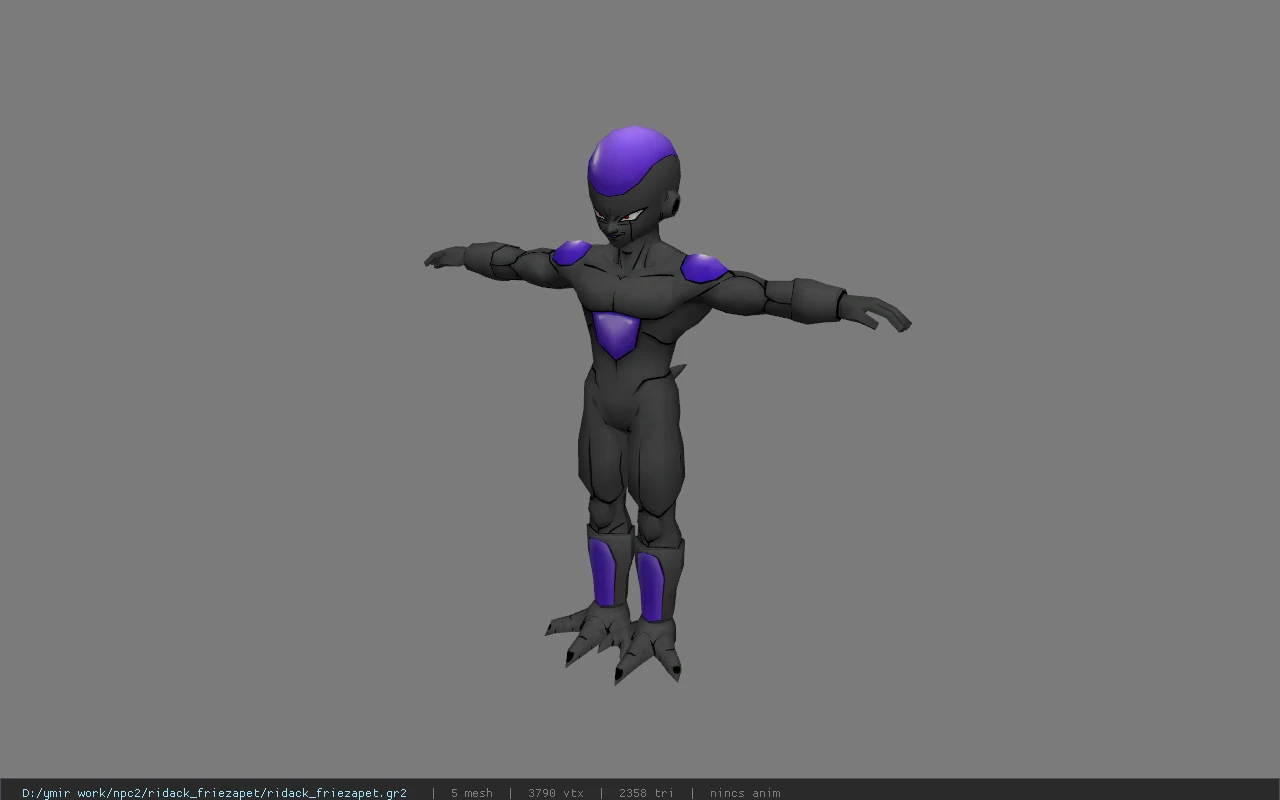Click the "3790 vtx" vertex count
The height and width of the screenshot is (800, 1280).
coord(556,793)
